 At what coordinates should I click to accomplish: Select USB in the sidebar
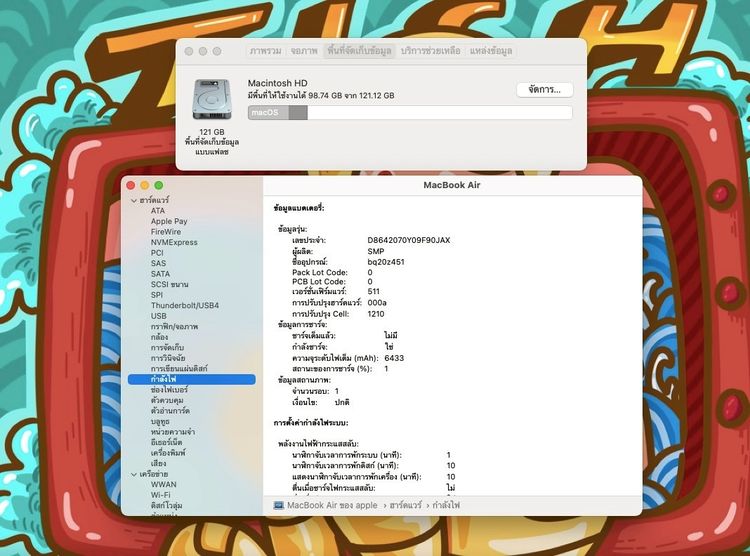[x=159, y=316]
